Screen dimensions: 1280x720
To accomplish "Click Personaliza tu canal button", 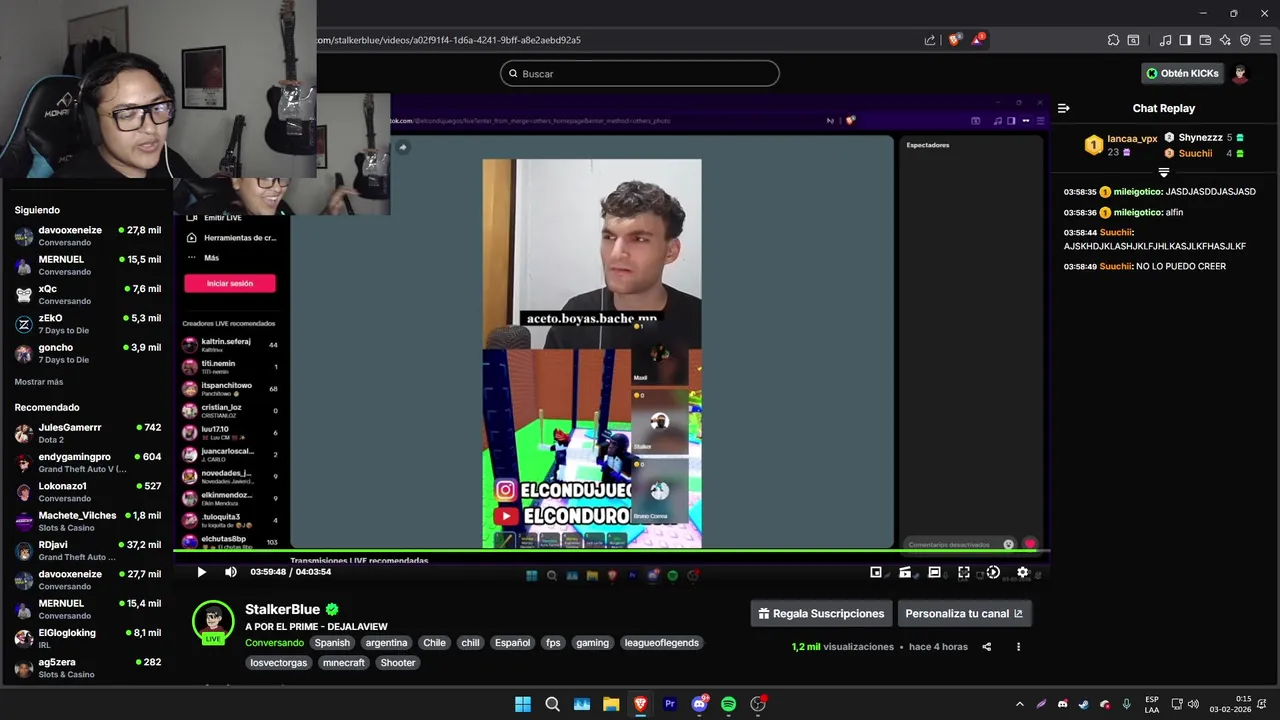I will point(964,613).
